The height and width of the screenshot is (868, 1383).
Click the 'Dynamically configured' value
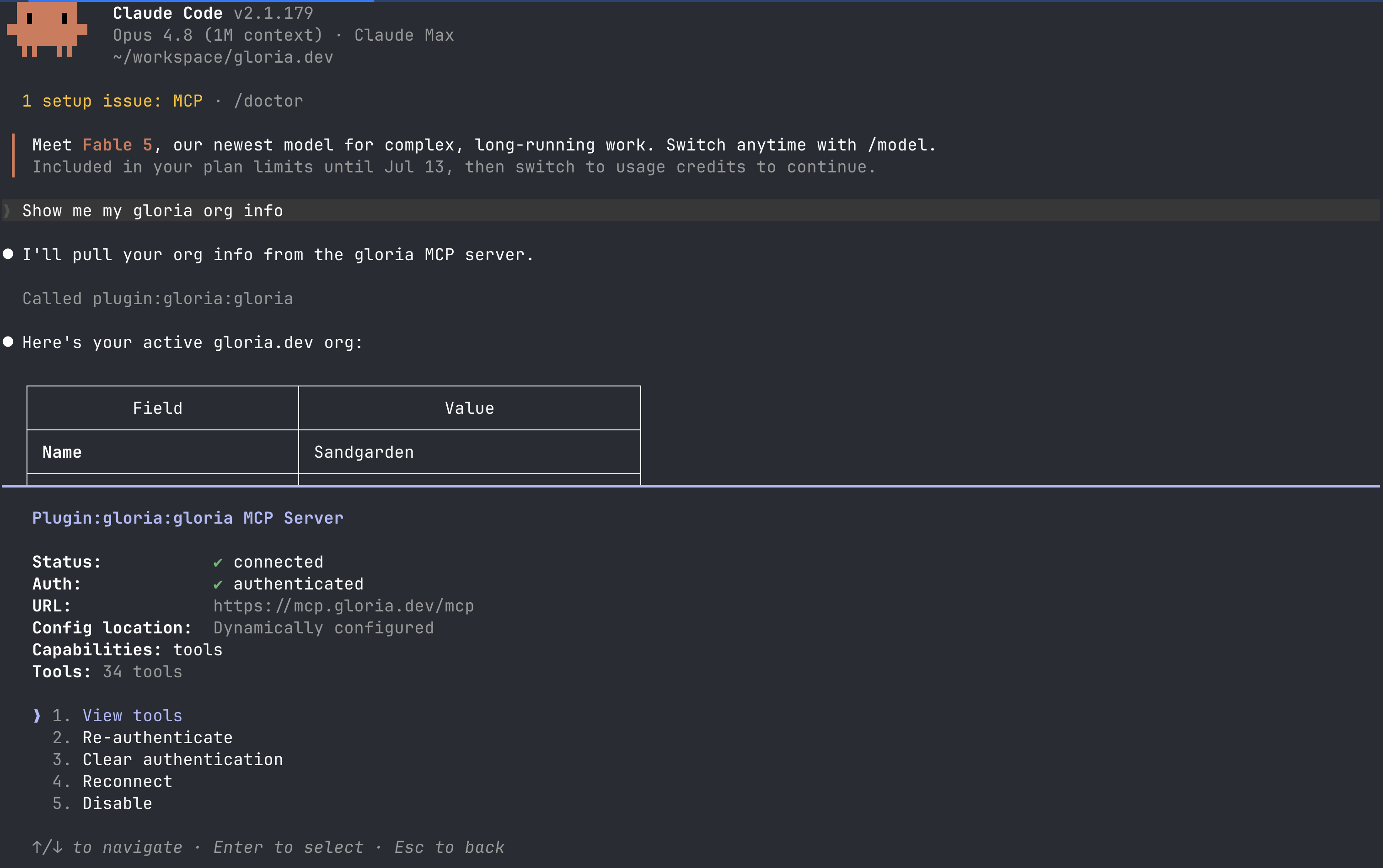(x=323, y=628)
